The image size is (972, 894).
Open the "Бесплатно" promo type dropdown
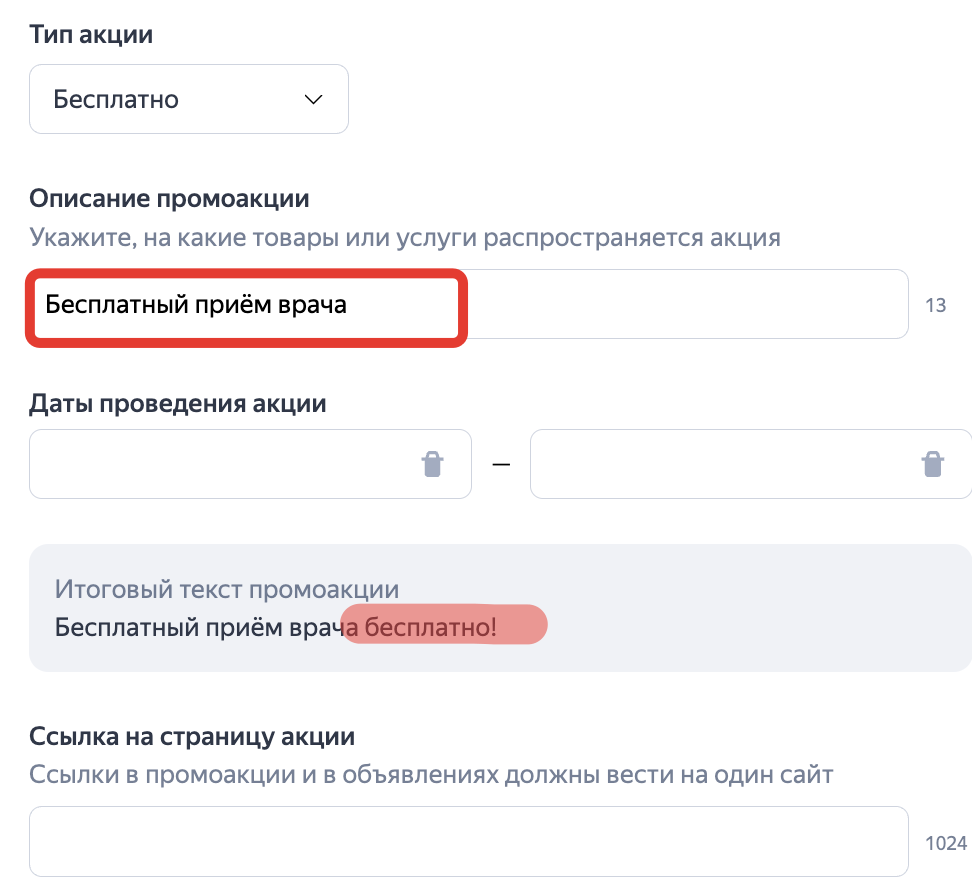tap(188, 99)
